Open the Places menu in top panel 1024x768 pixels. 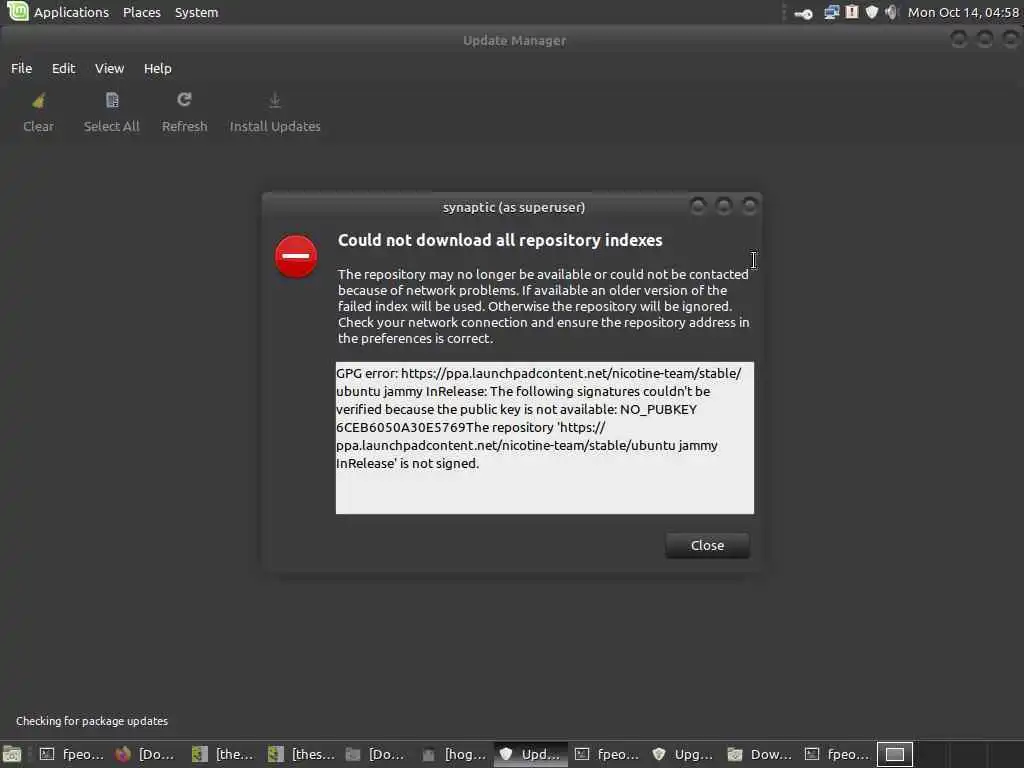142,12
